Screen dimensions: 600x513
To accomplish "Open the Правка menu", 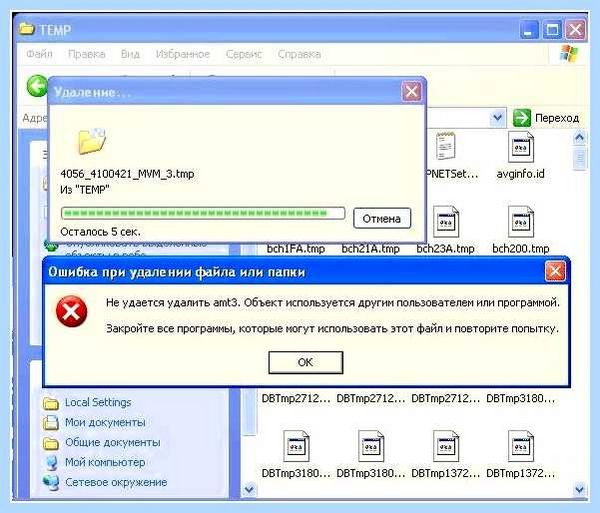I will coord(86,54).
